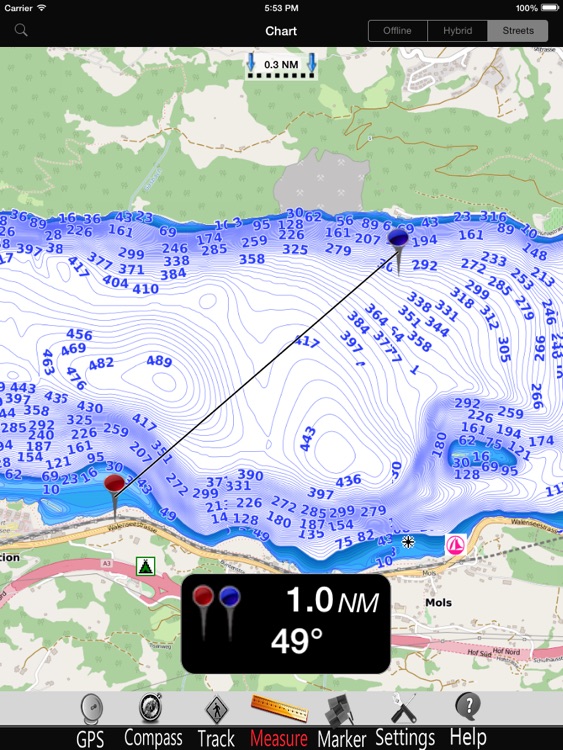Tap the 436 depth sounding
This screenshot has height=750, width=563.
(x=348, y=480)
